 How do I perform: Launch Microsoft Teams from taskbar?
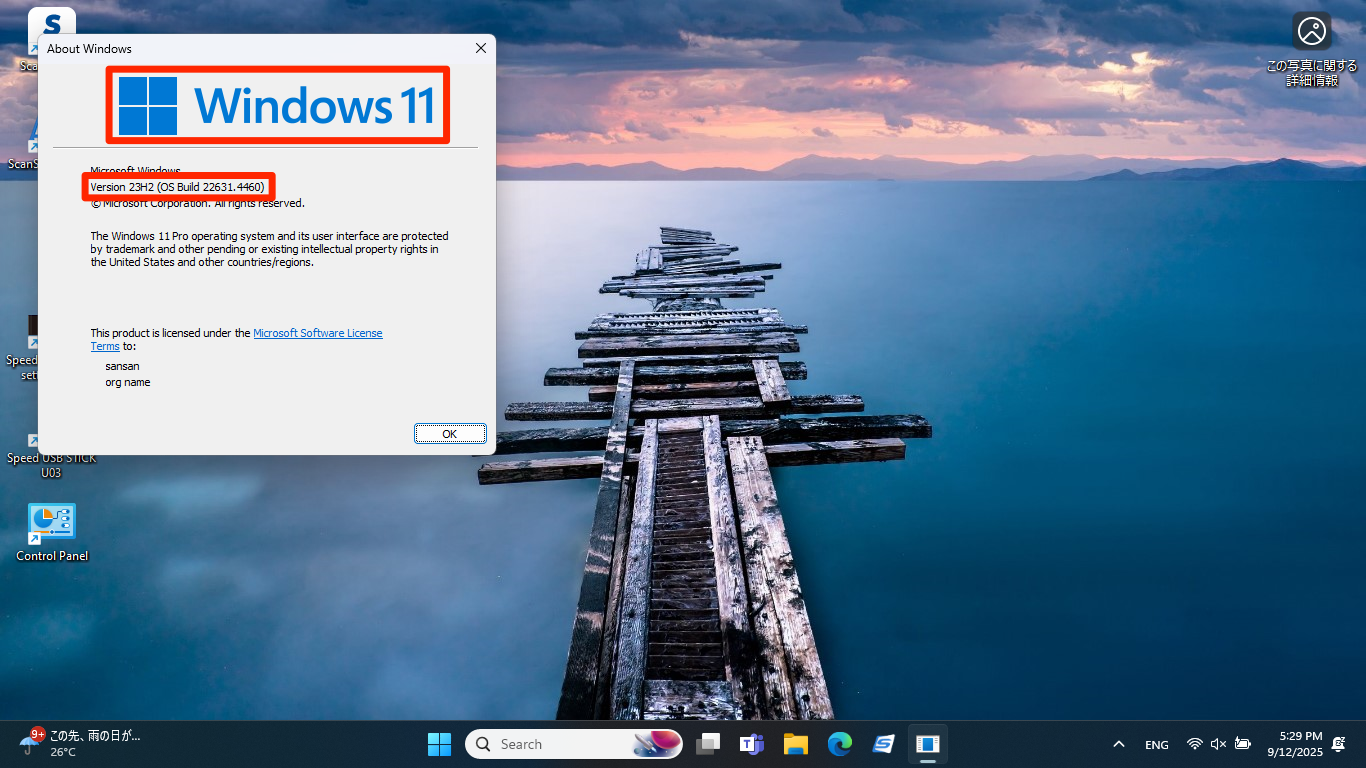751,744
